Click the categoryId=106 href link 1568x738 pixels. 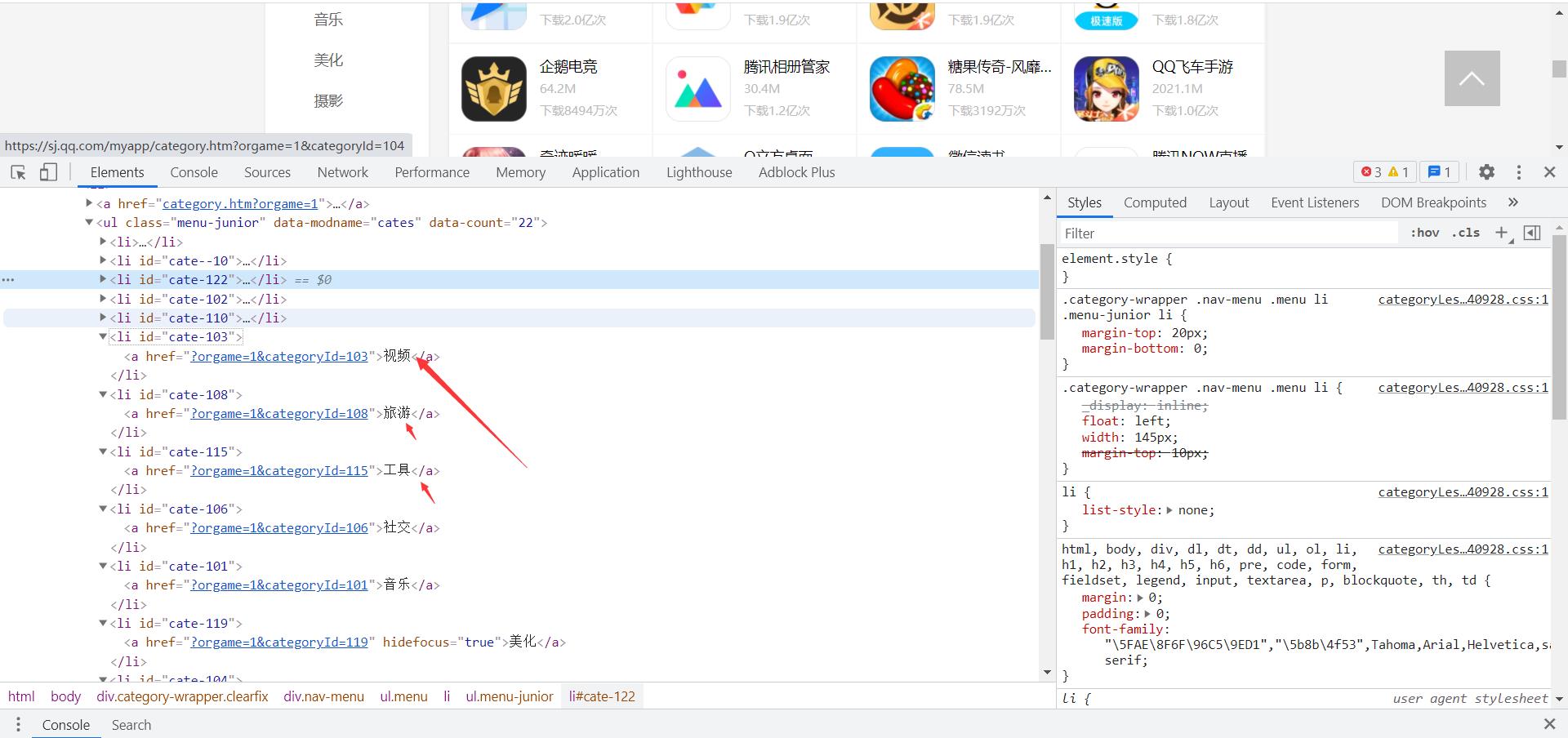pyautogui.click(x=279, y=528)
